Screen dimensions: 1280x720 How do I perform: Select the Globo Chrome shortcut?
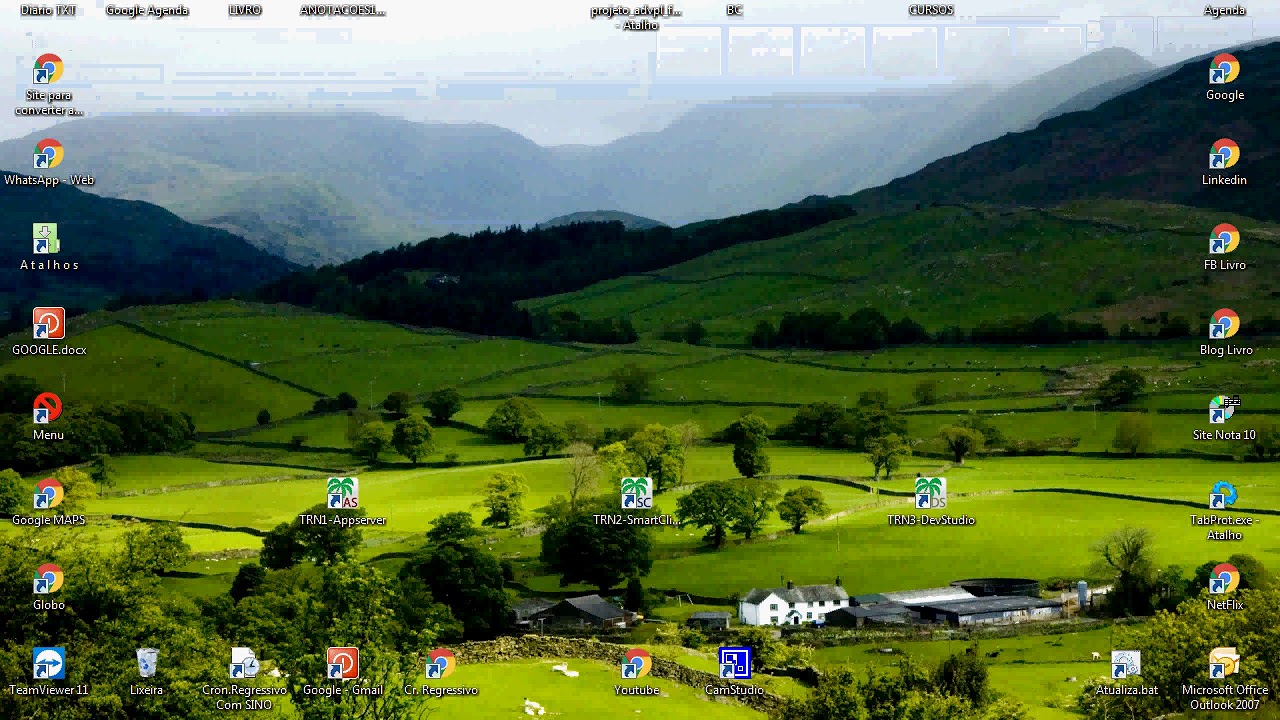(x=48, y=581)
